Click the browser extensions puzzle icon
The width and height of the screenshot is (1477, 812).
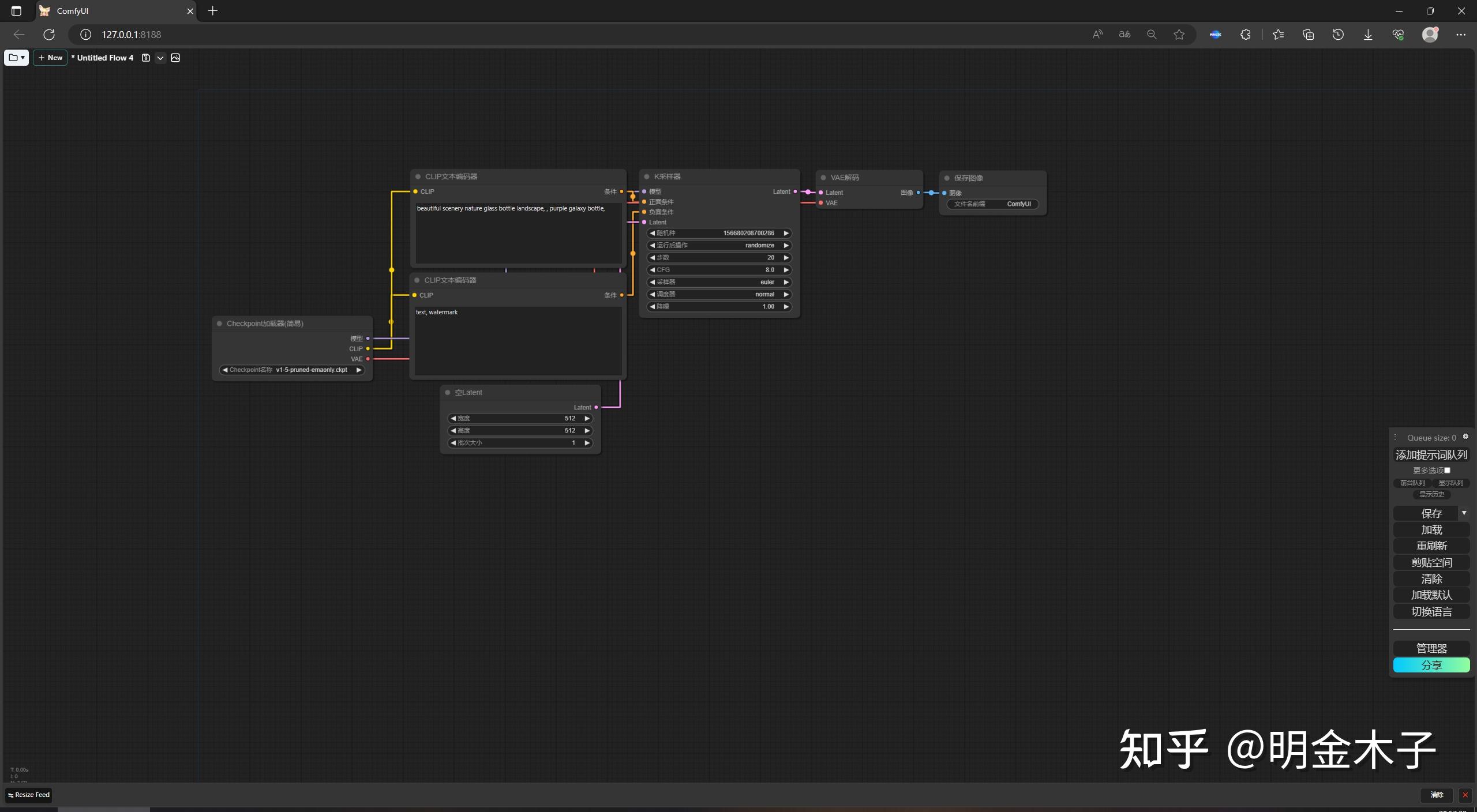point(1246,35)
